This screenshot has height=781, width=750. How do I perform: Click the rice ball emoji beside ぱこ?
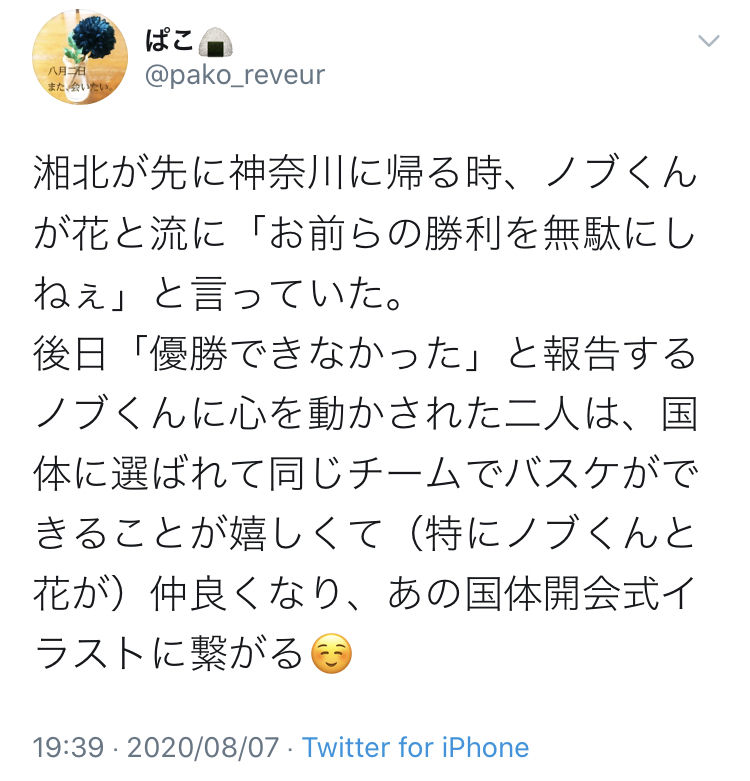(x=216, y=42)
